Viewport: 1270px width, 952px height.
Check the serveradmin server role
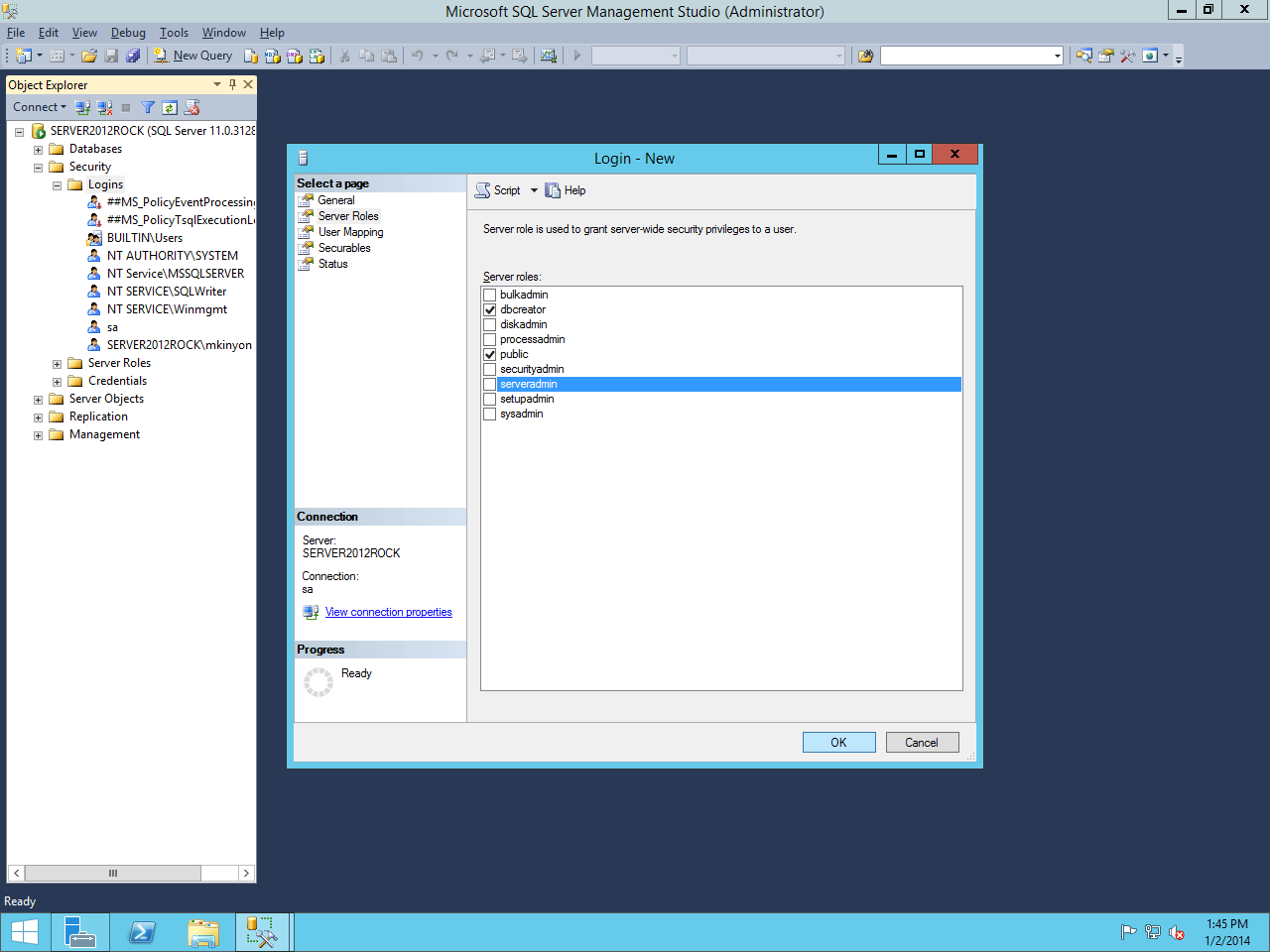tap(489, 384)
